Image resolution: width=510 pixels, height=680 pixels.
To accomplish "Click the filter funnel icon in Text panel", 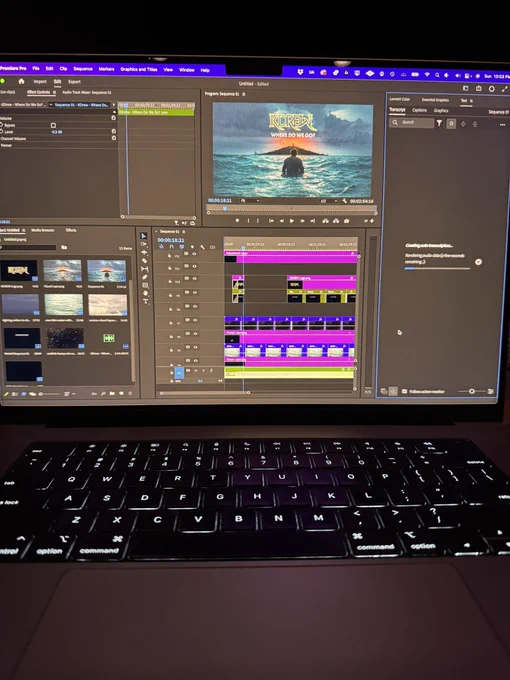I will pos(439,124).
